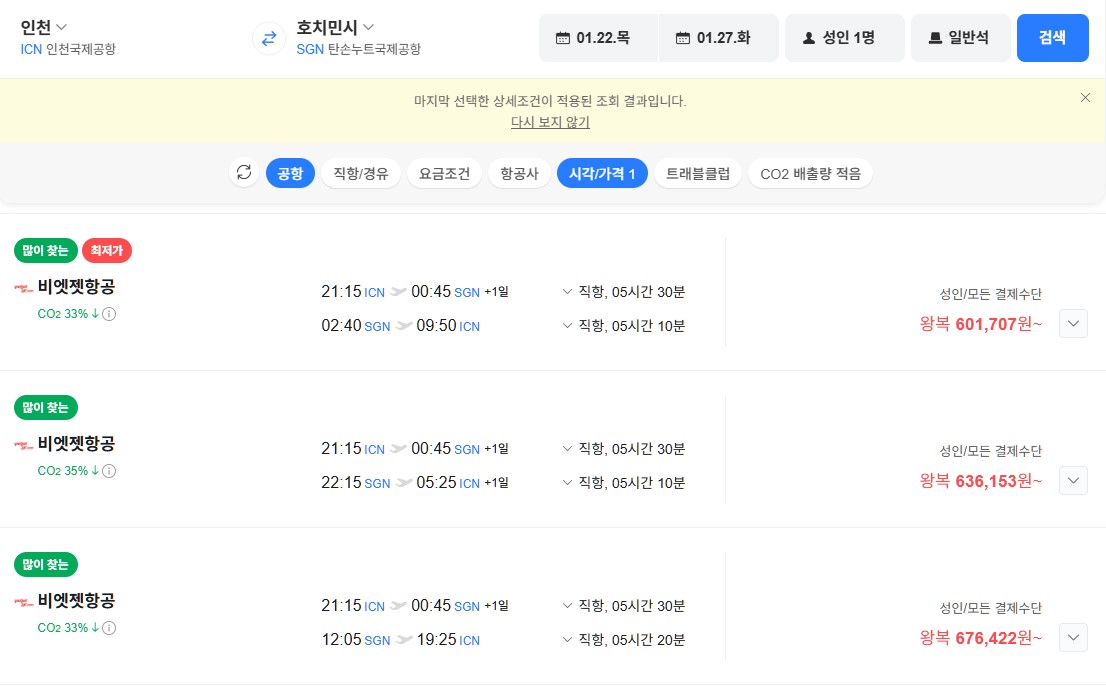Click CO2 info icon on second flight
Viewport: 1106px width, 686px height.
coord(110,471)
